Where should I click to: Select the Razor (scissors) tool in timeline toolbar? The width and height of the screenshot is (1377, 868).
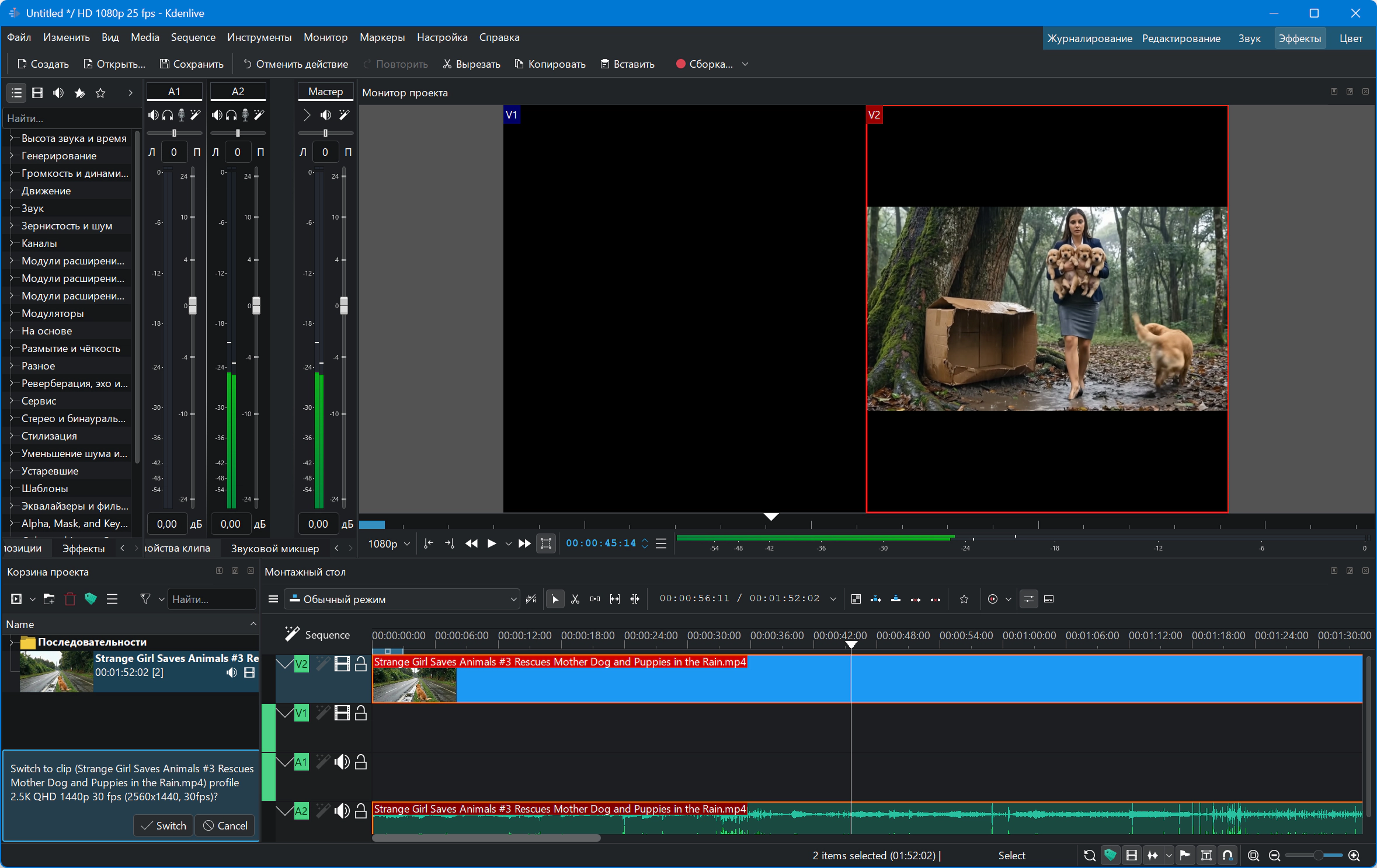(x=575, y=599)
